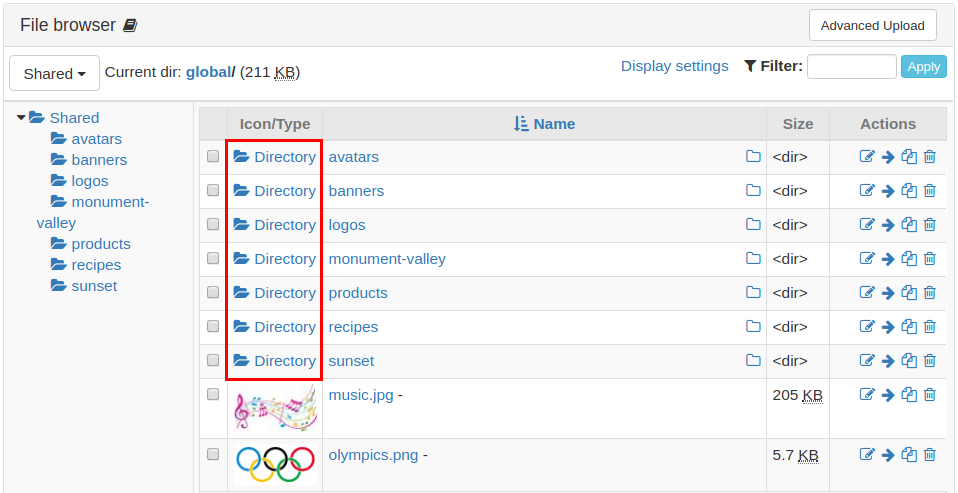Click the trash icon for music.jpg
This screenshot has height=493, width=958.
[929, 395]
